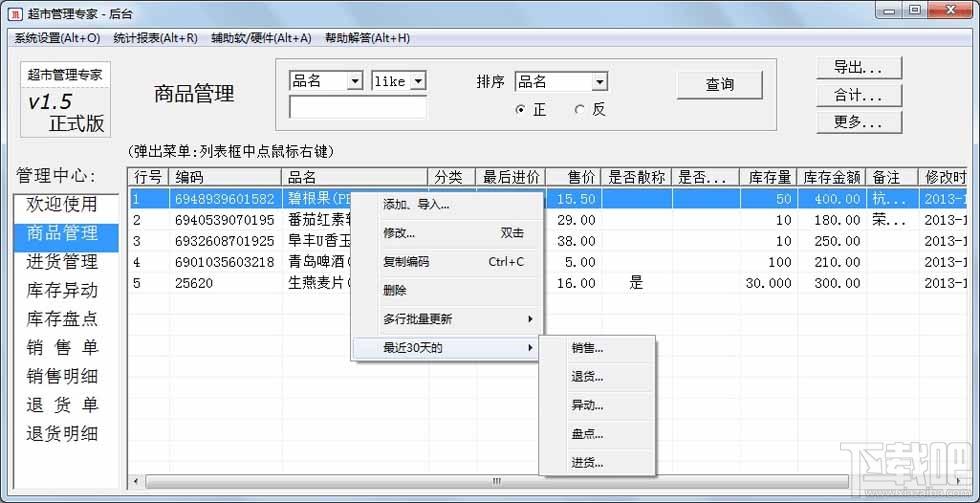Click the 行号 column header
Screen dimensions: 980x503
click(149, 177)
